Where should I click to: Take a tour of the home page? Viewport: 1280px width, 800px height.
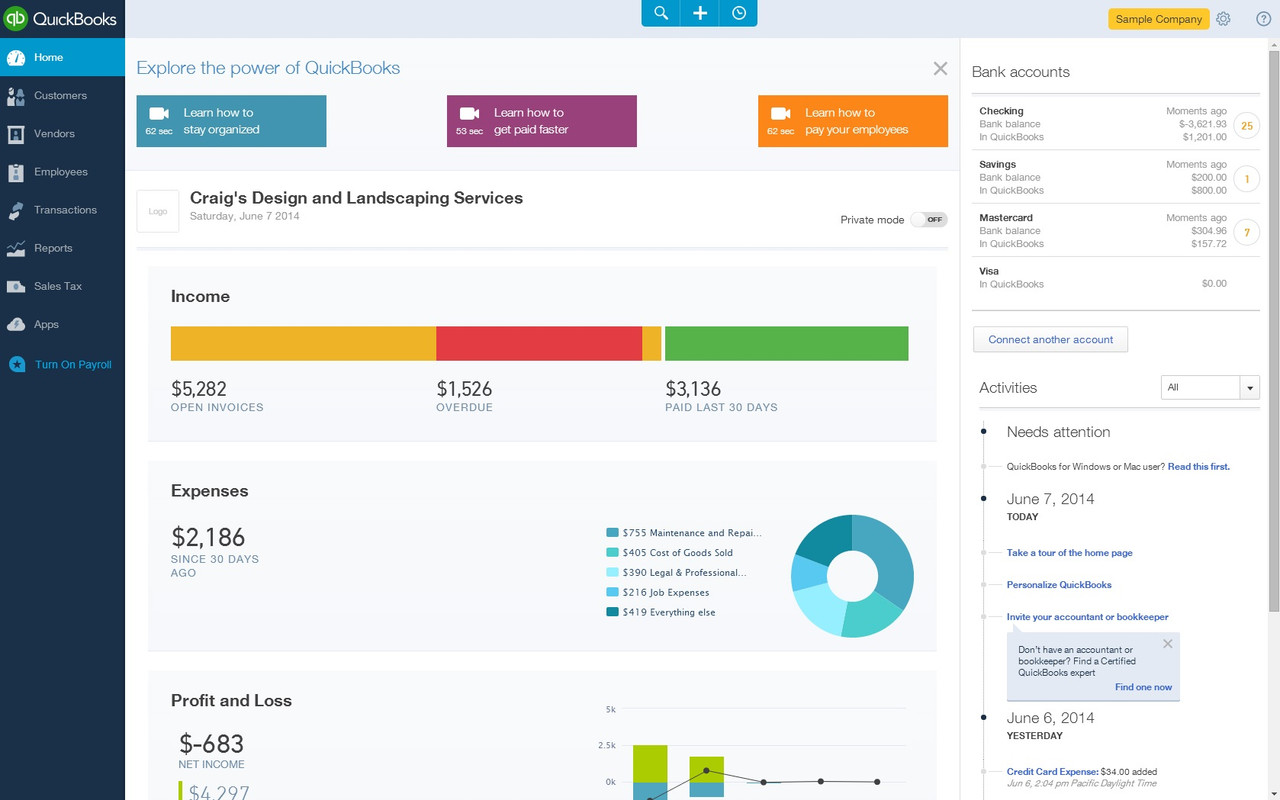(x=1069, y=553)
